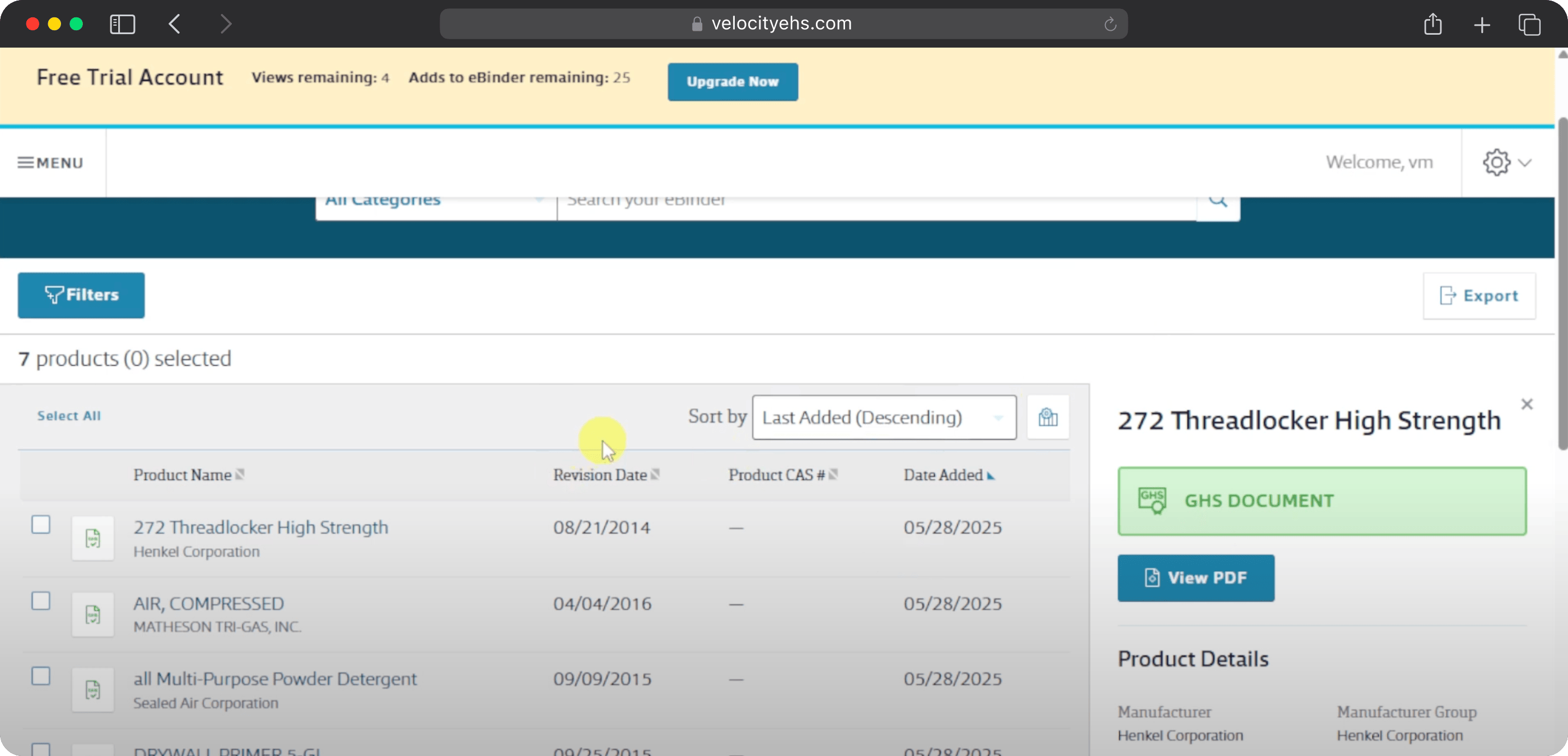Expand the chevron next to settings gear

1525,162
